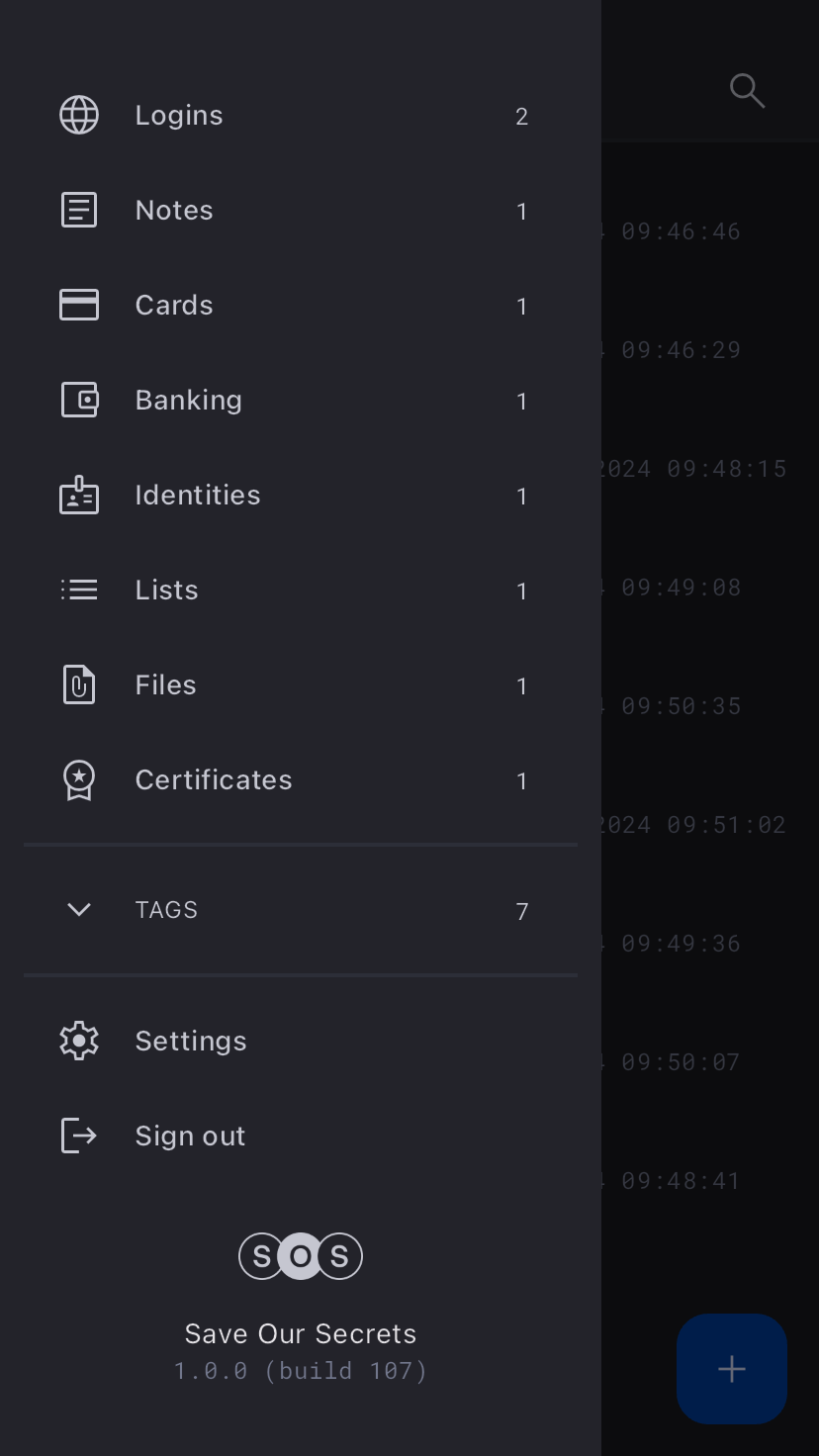Select the Banking menu entry
Viewport: 819px width, 1456px height.
point(189,401)
